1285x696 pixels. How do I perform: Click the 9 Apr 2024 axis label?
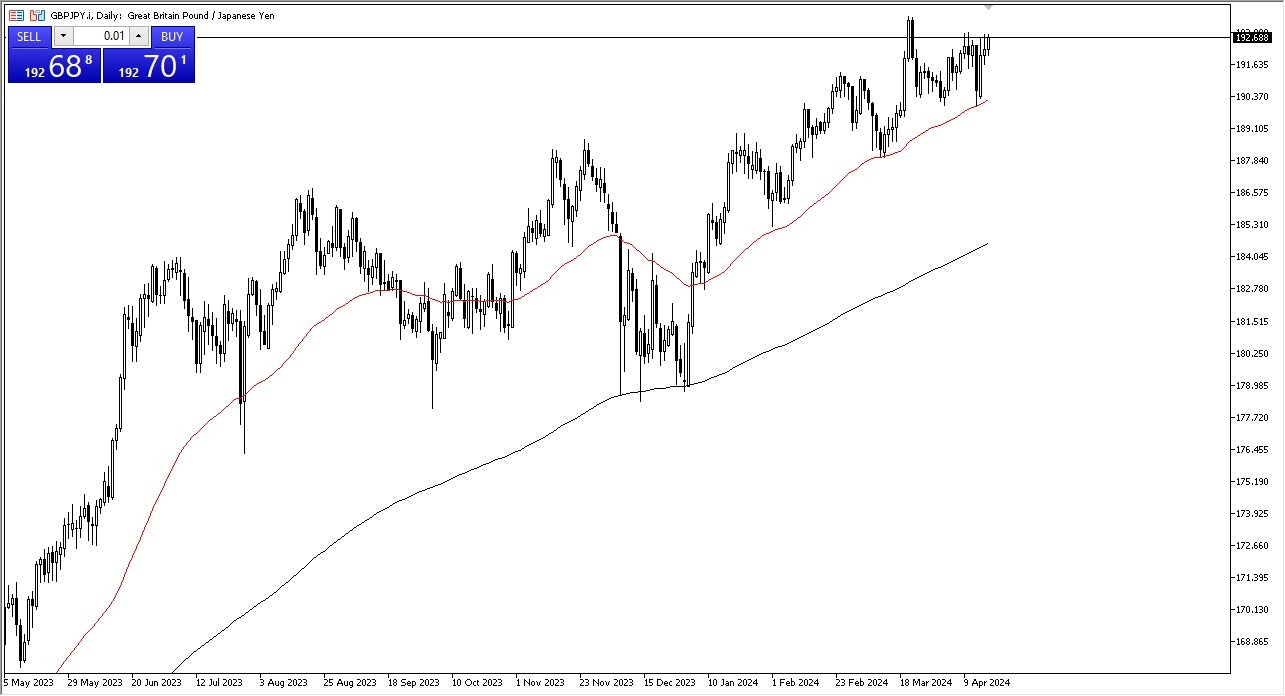tap(986, 681)
